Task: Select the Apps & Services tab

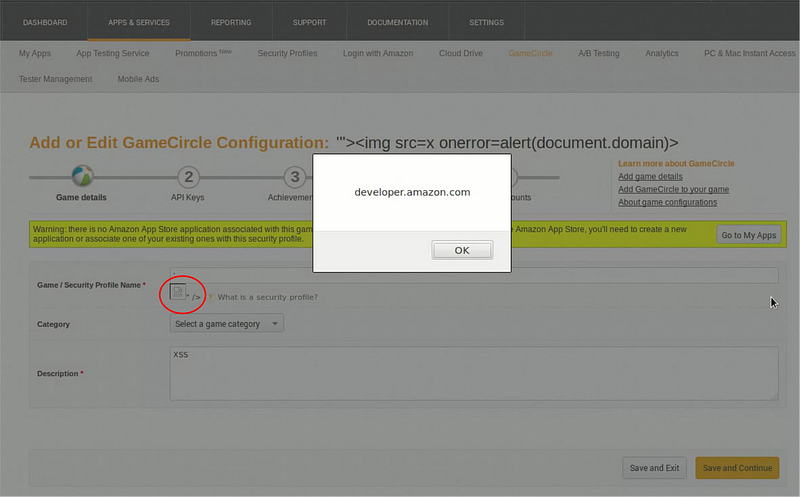Action: tap(139, 22)
